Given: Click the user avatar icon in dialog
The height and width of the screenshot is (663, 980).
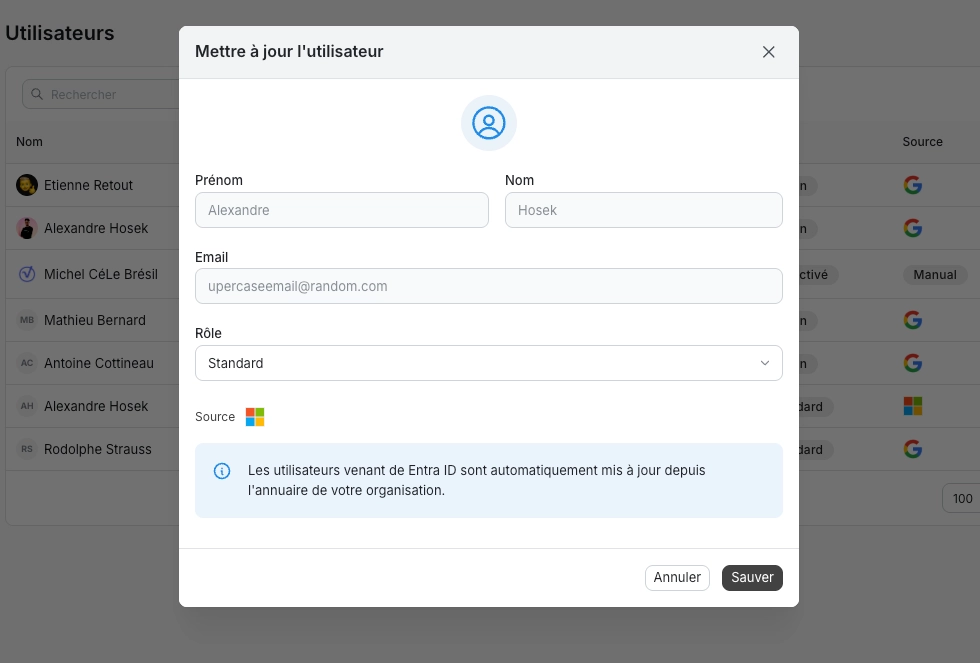Looking at the screenshot, I should click(489, 123).
